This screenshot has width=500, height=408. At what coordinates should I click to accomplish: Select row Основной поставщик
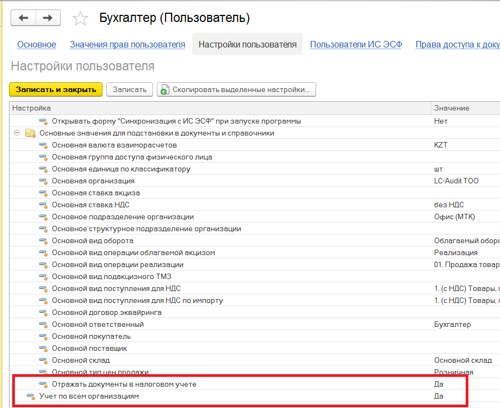pyautogui.click(x=255, y=349)
